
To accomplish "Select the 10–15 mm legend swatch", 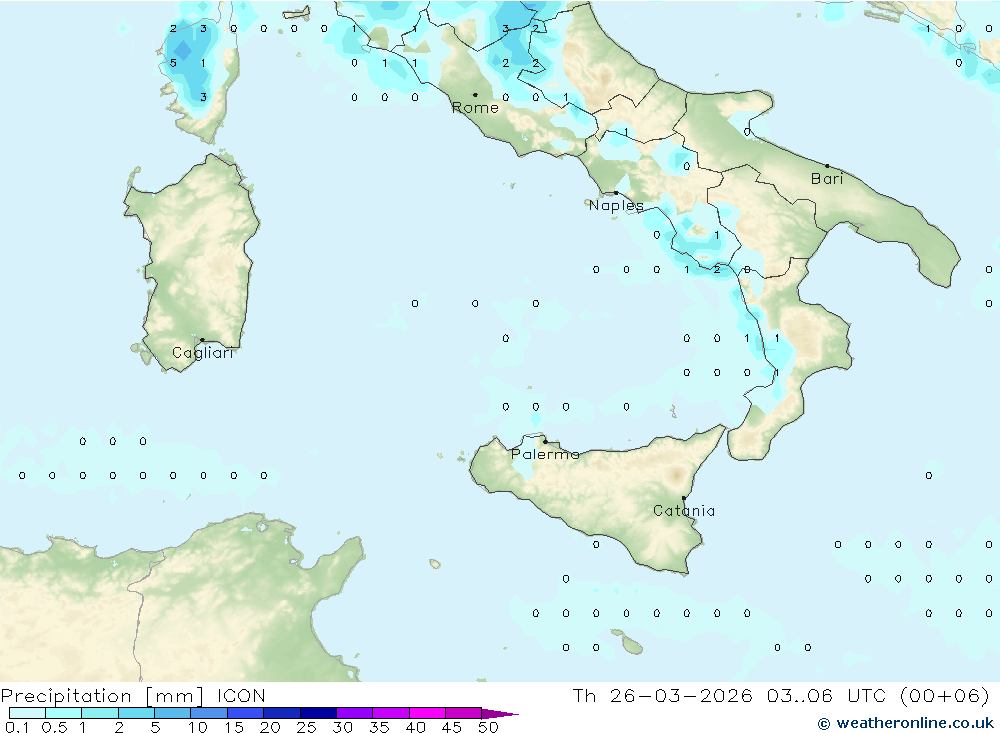I will [209, 713].
